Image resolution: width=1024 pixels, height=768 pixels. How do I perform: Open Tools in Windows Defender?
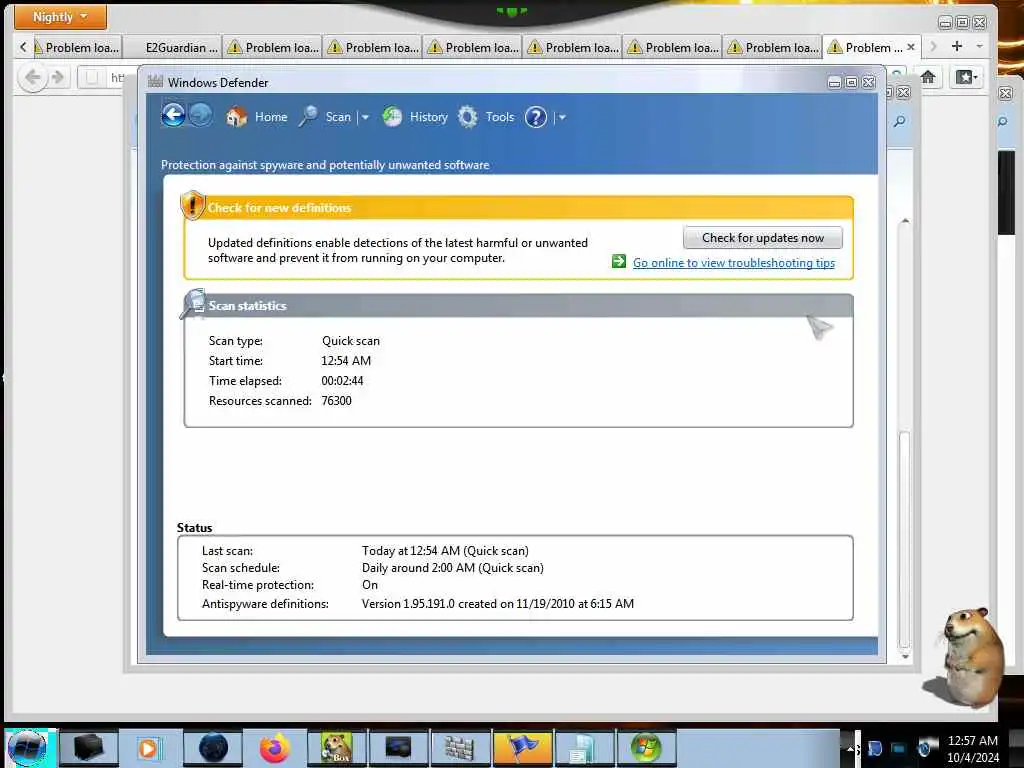[x=500, y=117]
